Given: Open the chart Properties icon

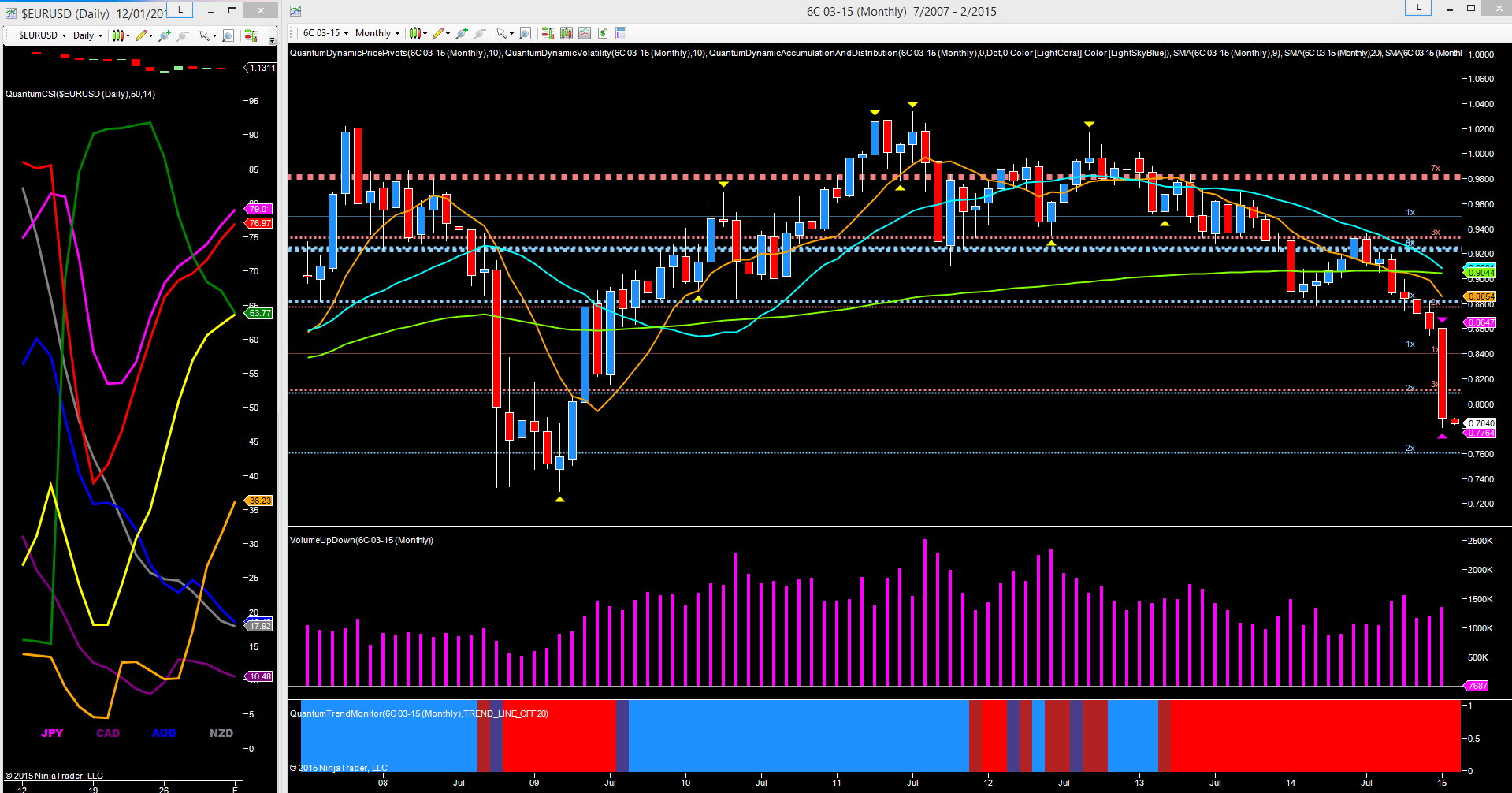Looking at the screenshot, I should [621, 33].
